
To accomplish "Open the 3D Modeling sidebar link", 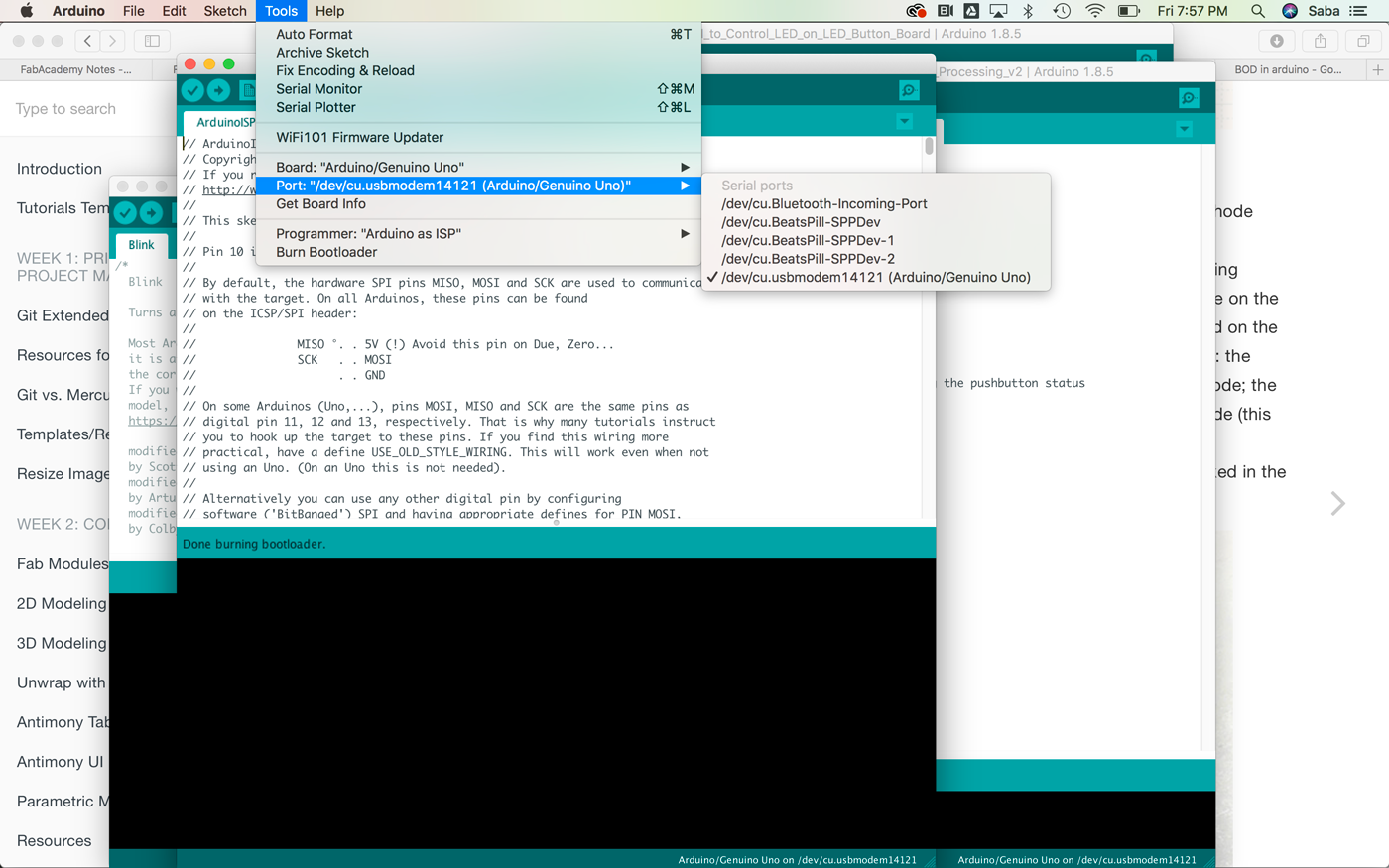I will (62, 643).
